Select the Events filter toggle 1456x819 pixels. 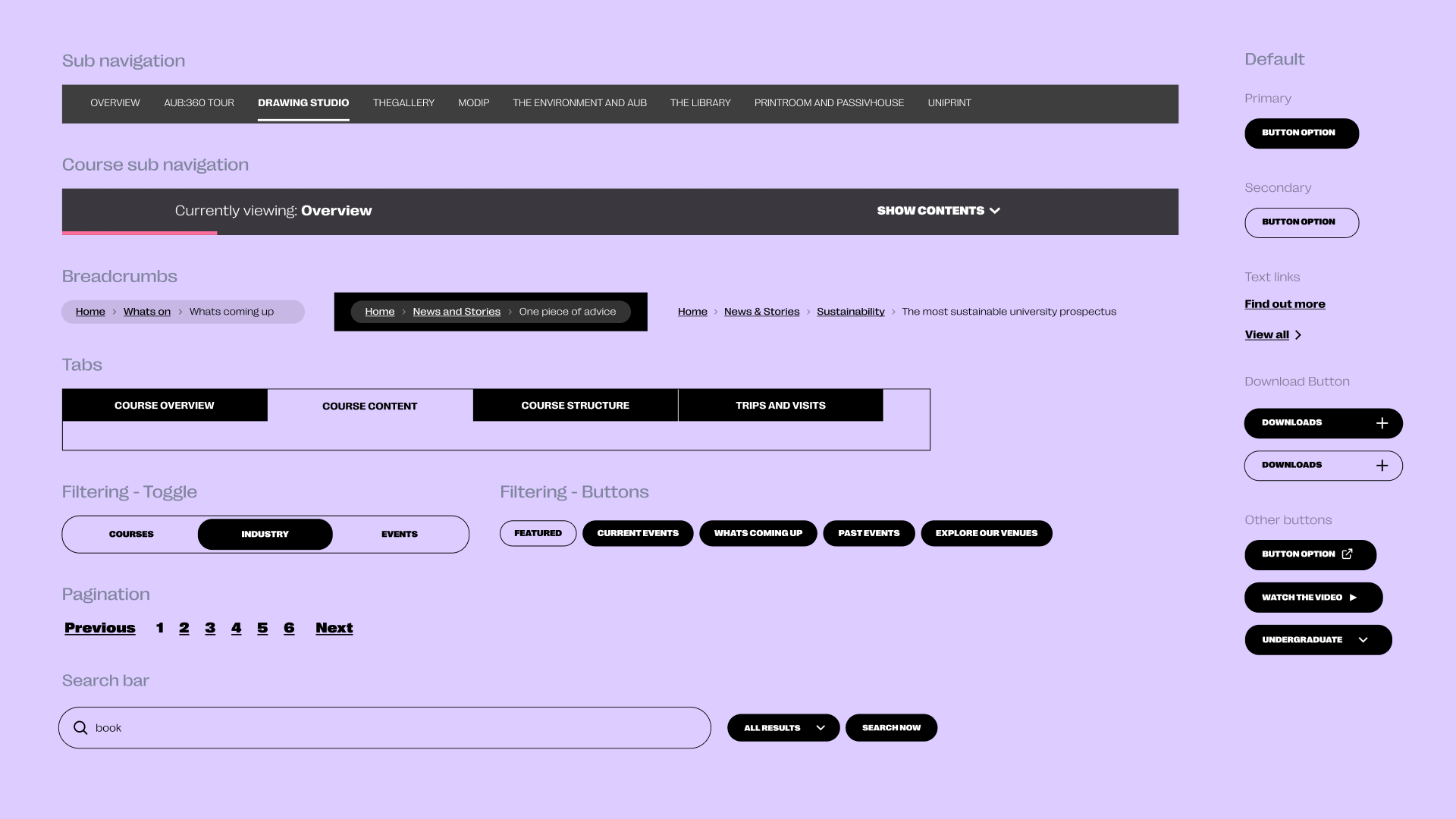pos(399,534)
